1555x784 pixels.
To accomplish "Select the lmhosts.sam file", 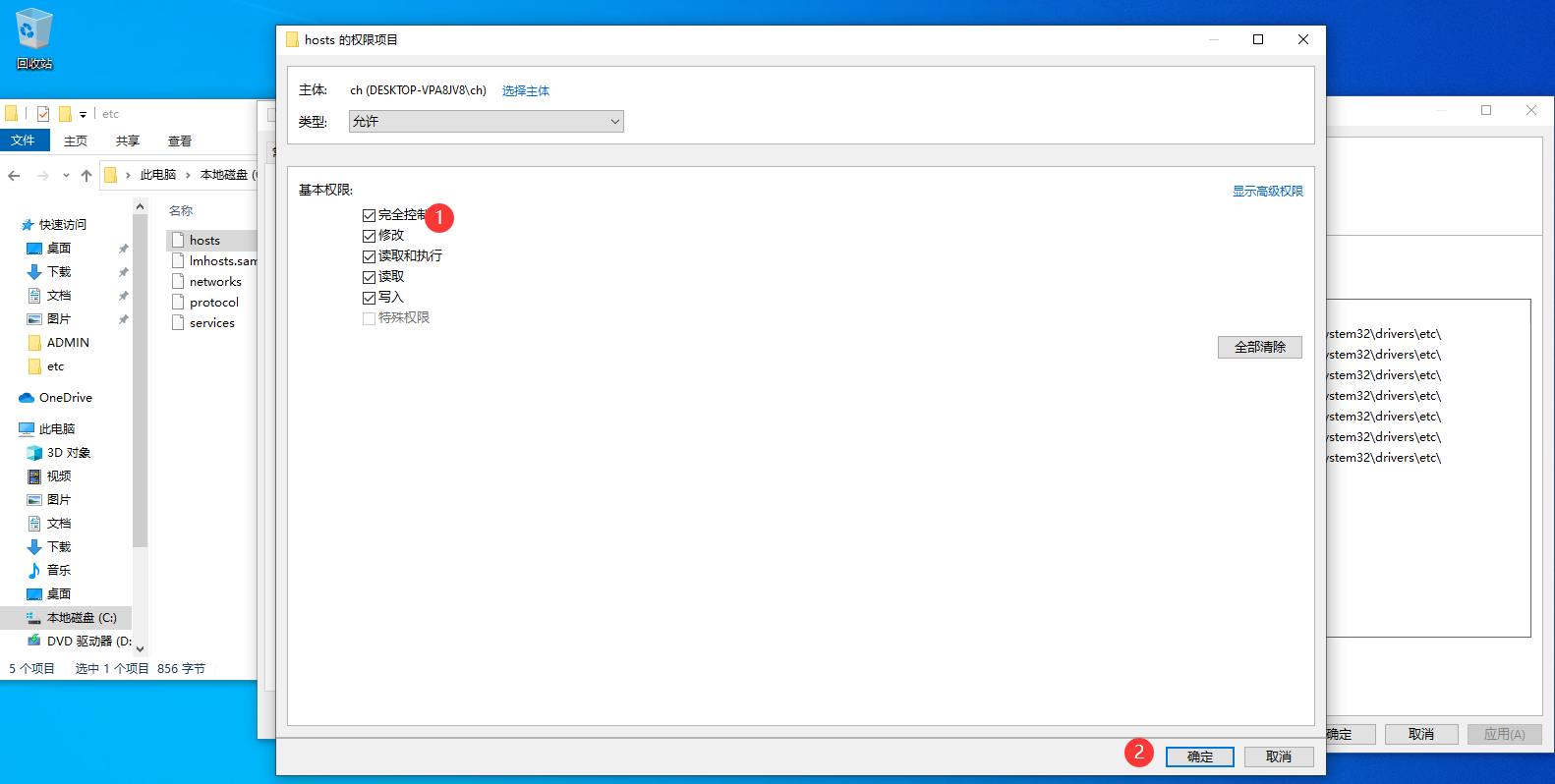I will click(213, 261).
